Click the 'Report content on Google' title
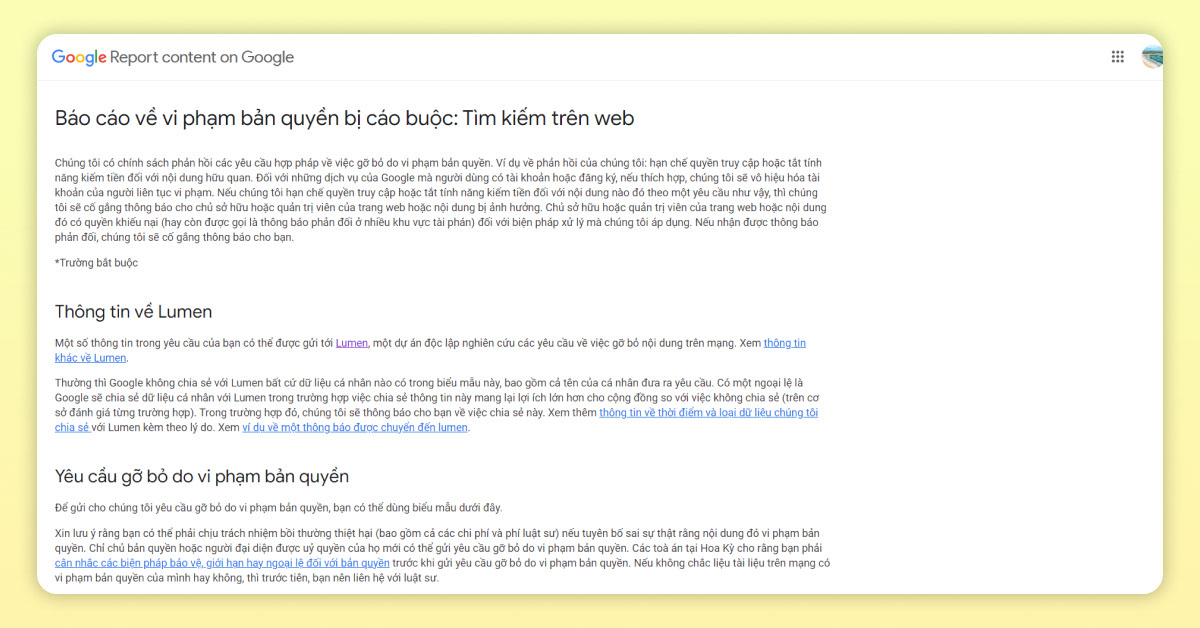The width and height of the screenshot is (1200, 628). pos(202,57)
